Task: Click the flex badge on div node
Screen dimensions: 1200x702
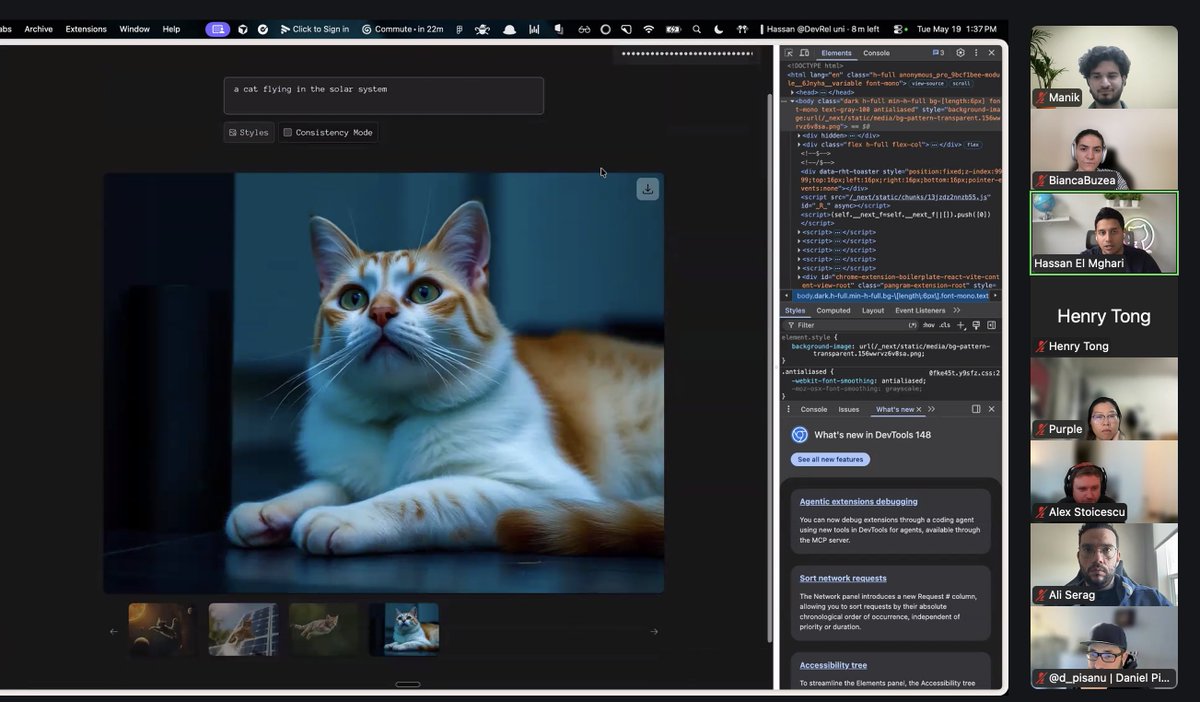Action: (972, 144)
